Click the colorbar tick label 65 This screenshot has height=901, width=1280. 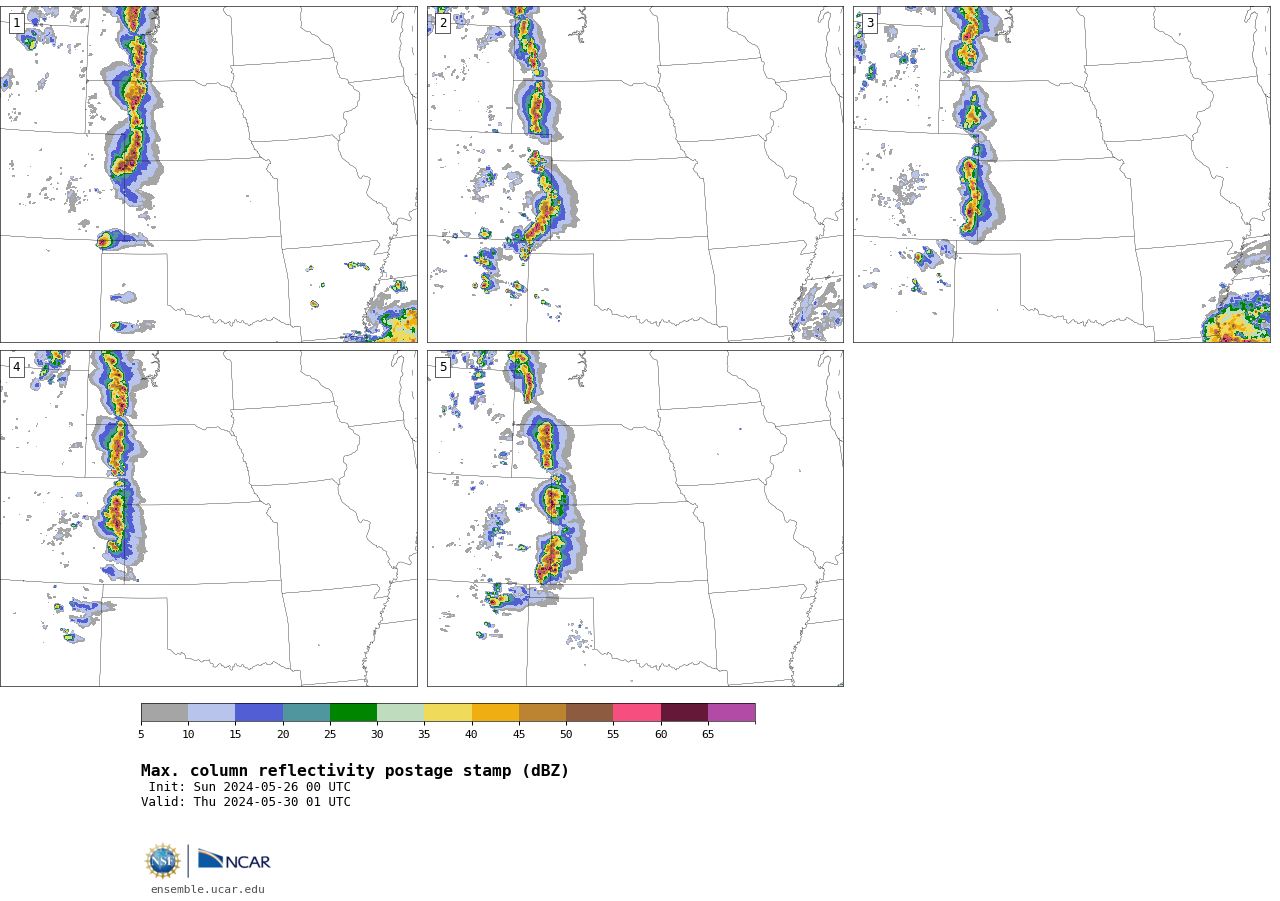(708, 735)
